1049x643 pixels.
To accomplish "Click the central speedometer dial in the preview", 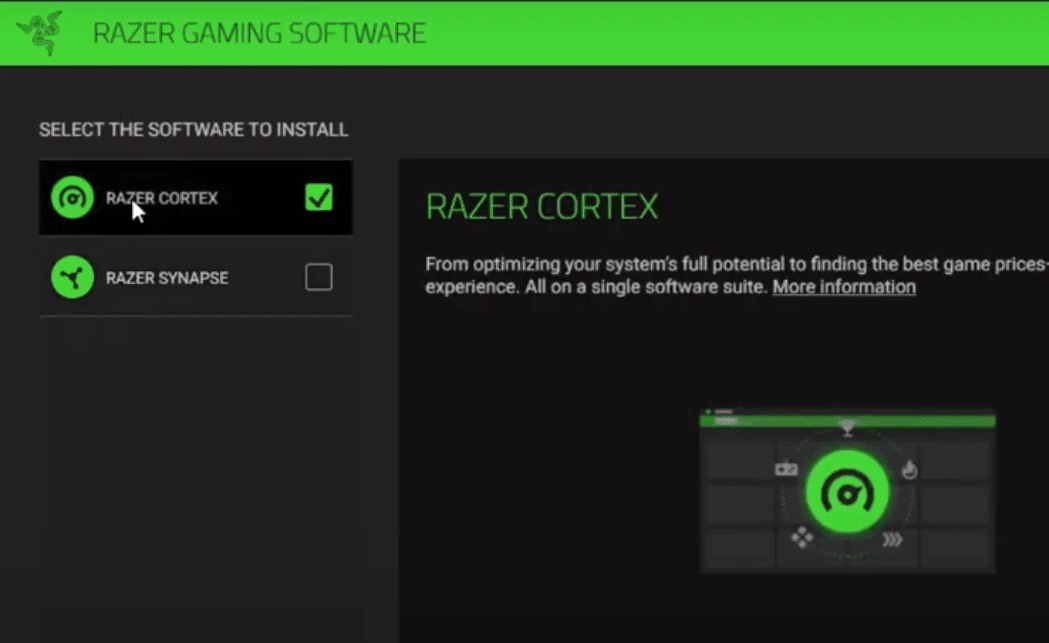I will 847,492.
